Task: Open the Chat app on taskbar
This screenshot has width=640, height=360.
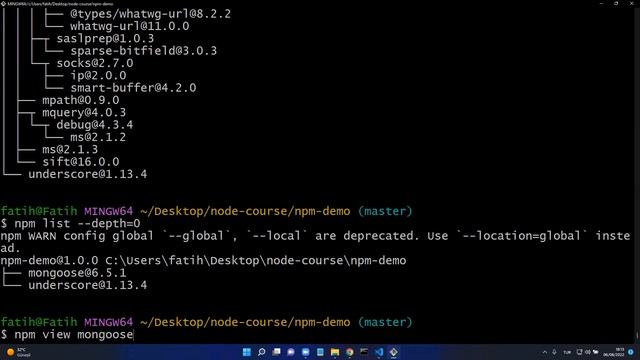Action: coord(291,352)
